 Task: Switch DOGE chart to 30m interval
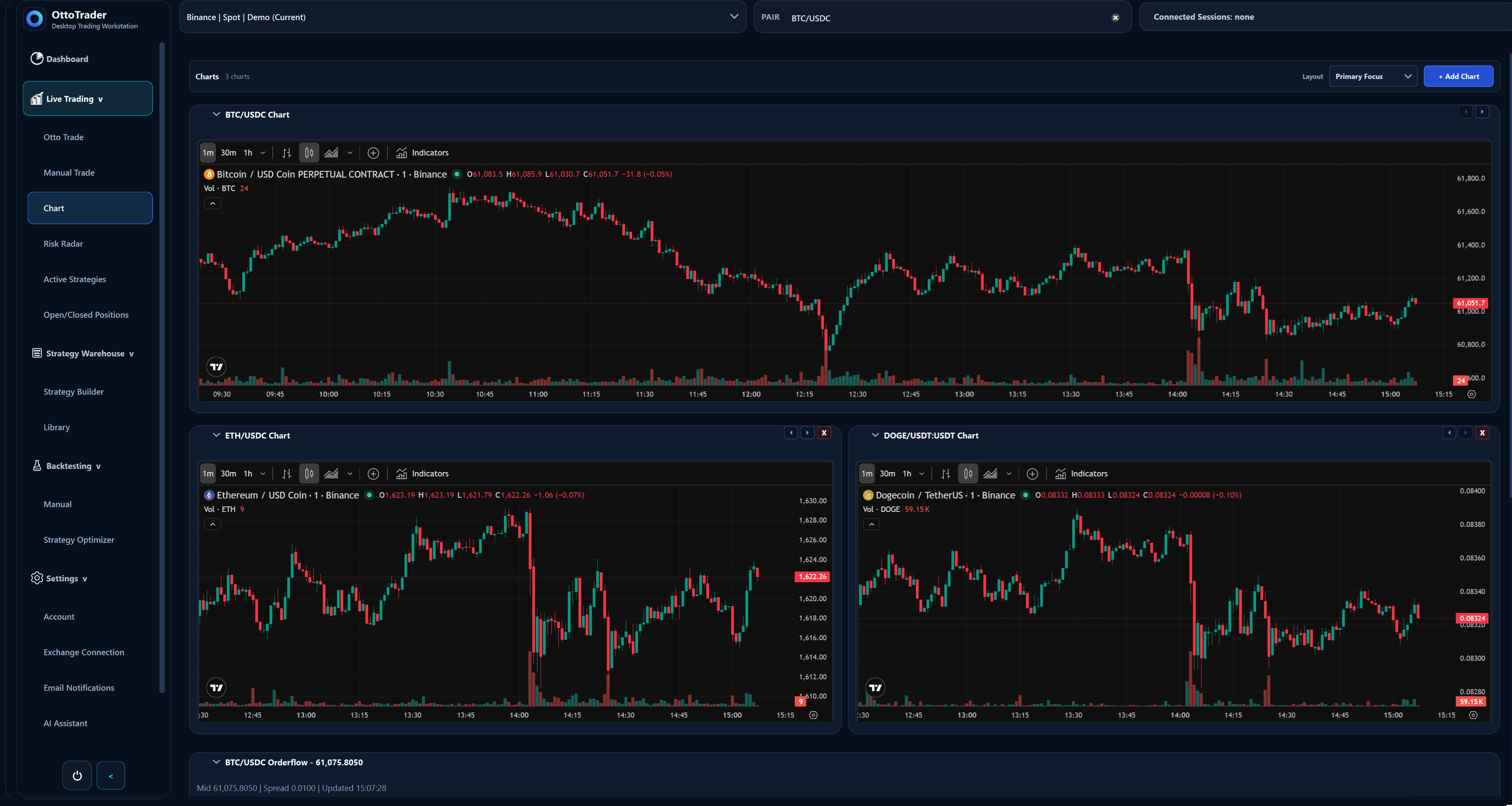click(887, 474)
